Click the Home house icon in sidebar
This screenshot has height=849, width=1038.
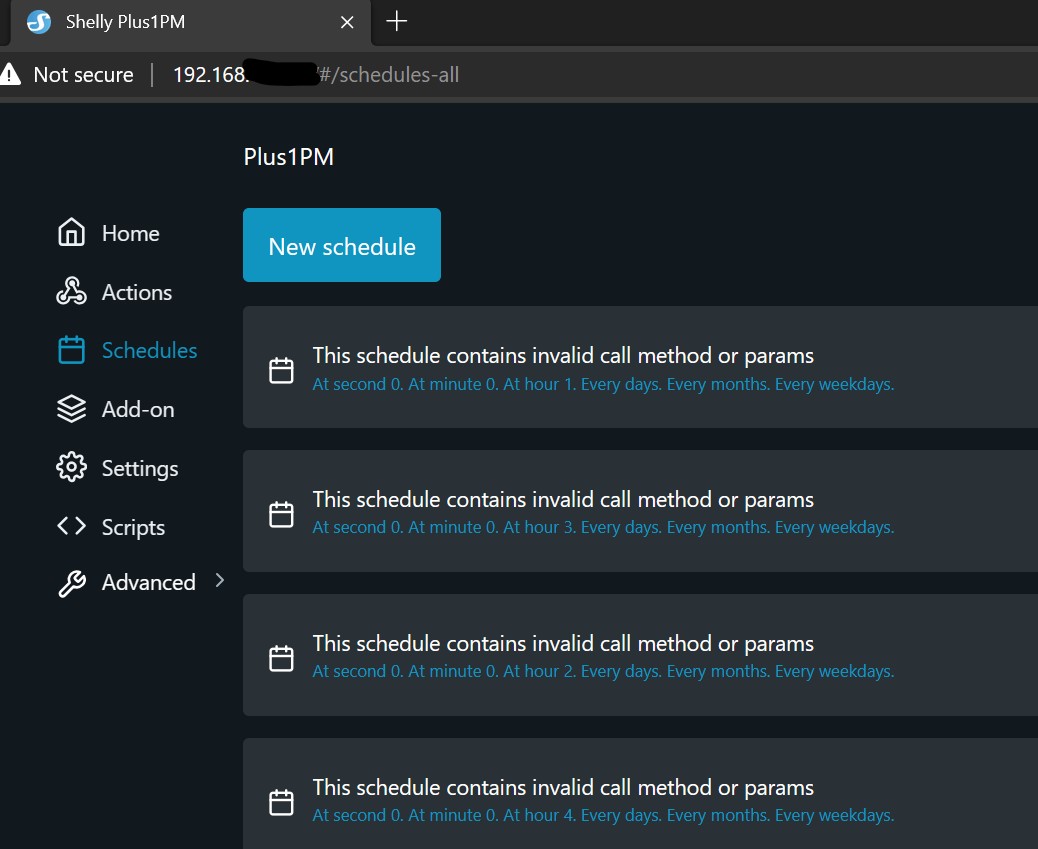tap(71, 232)
